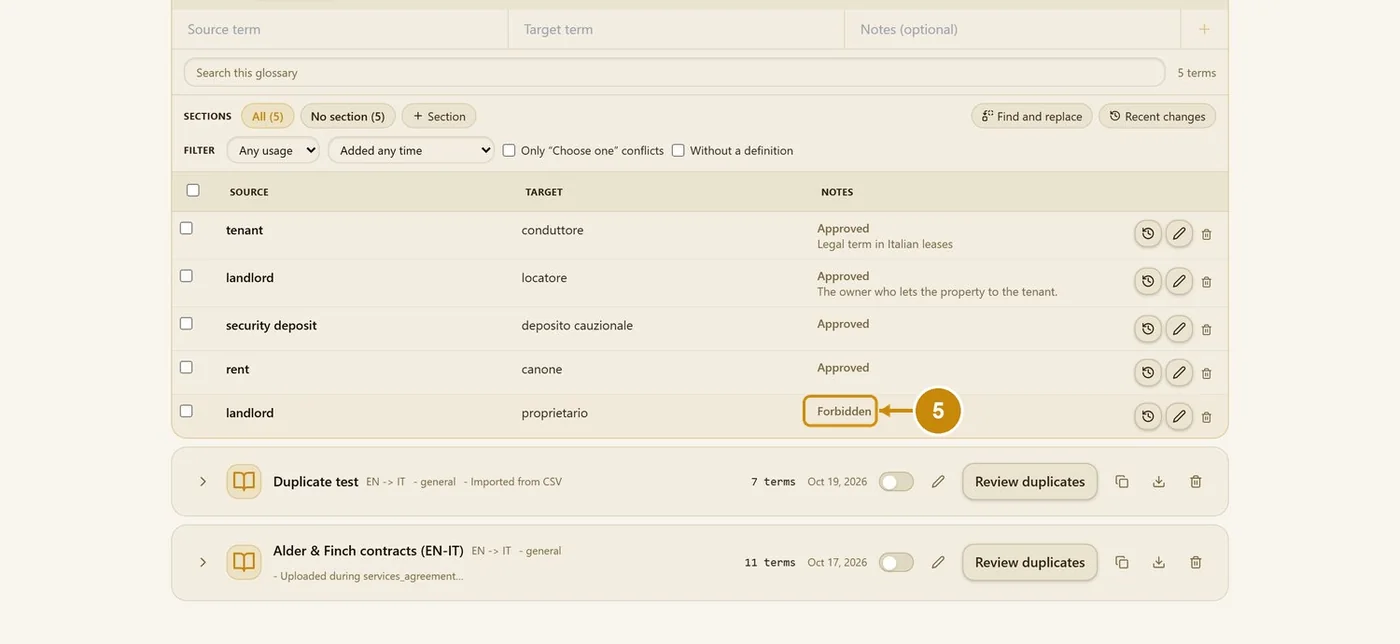Rename the Duplicate test glossary via pencil
The image size is (1400, 644).
[x=938, y=482]
